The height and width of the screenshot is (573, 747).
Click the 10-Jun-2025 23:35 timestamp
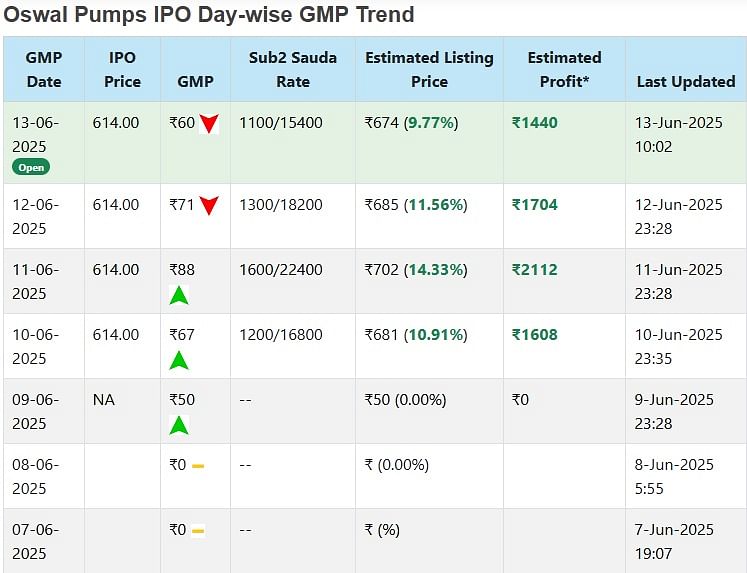click(x=678, y=346)
